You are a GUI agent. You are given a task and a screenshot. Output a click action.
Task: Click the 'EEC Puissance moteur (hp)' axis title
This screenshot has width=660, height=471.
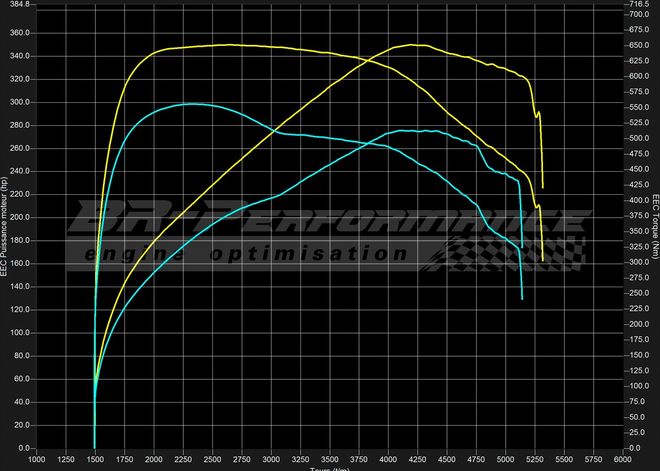pos(6,227)
